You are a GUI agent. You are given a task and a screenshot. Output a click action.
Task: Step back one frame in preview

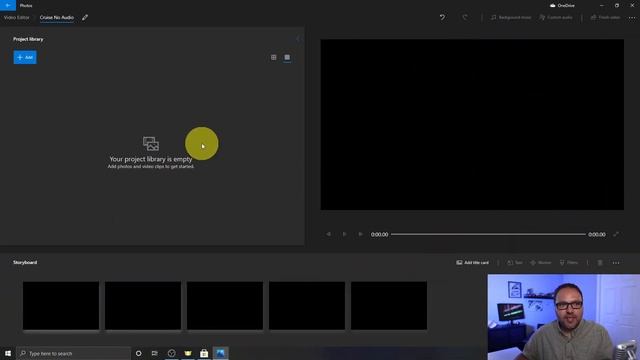329,234
